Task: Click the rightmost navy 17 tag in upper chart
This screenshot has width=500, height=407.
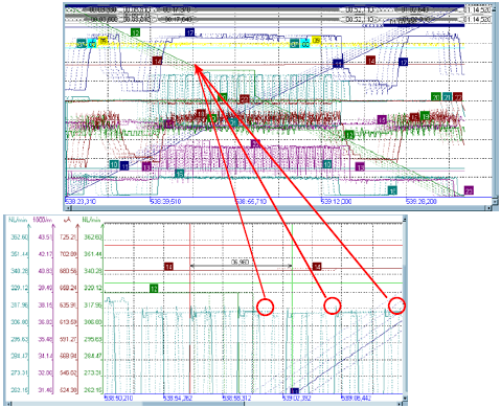Action: (403, 62)
